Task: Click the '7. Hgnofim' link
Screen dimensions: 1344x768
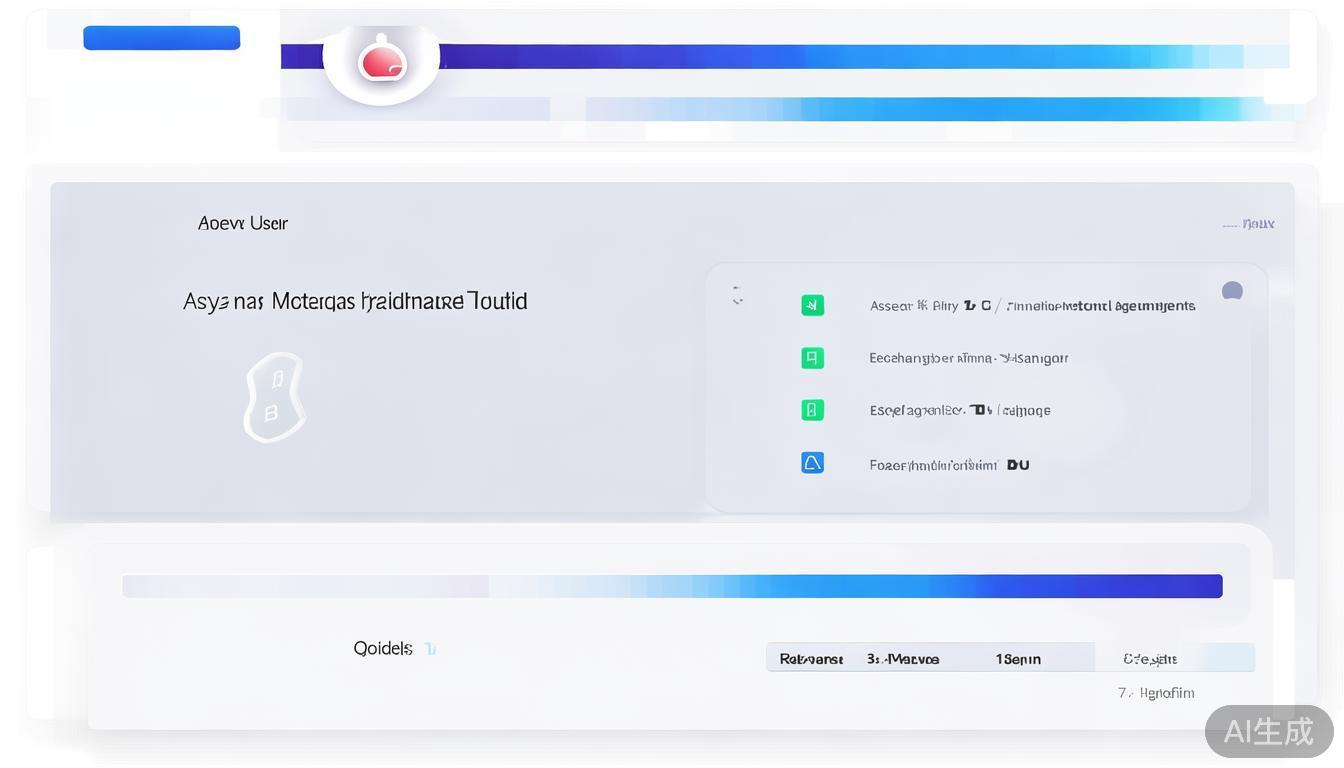Action: pos(1156,693)
